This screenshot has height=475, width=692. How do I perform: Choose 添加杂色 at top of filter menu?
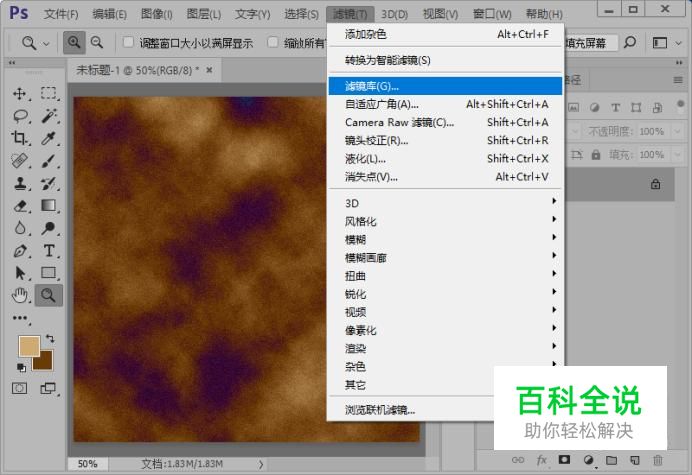(445, 34)
